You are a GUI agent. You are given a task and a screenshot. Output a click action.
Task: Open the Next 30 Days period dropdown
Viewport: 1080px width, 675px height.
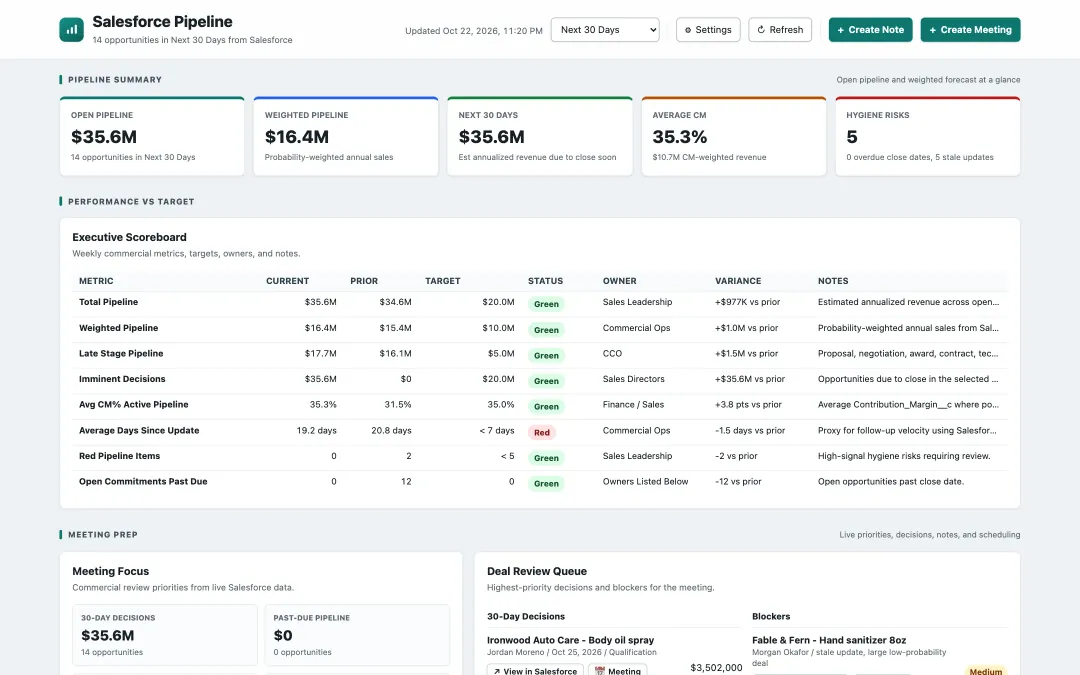pyautogui.click(x=605, y=30)
